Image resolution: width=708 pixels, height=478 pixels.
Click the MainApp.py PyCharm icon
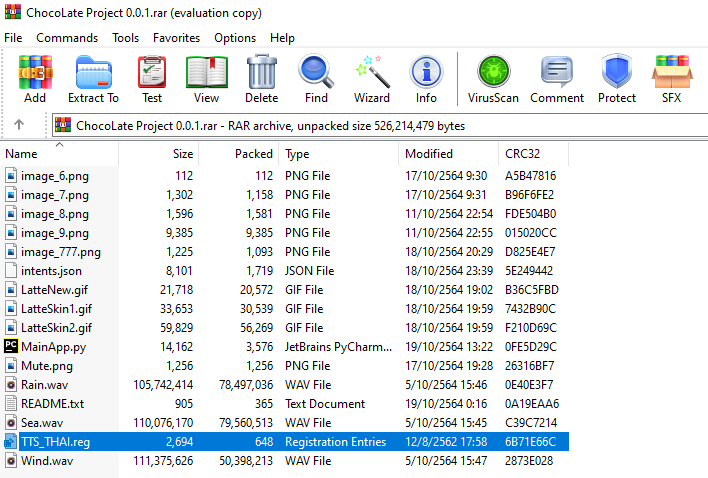click(x=11, y=346)
